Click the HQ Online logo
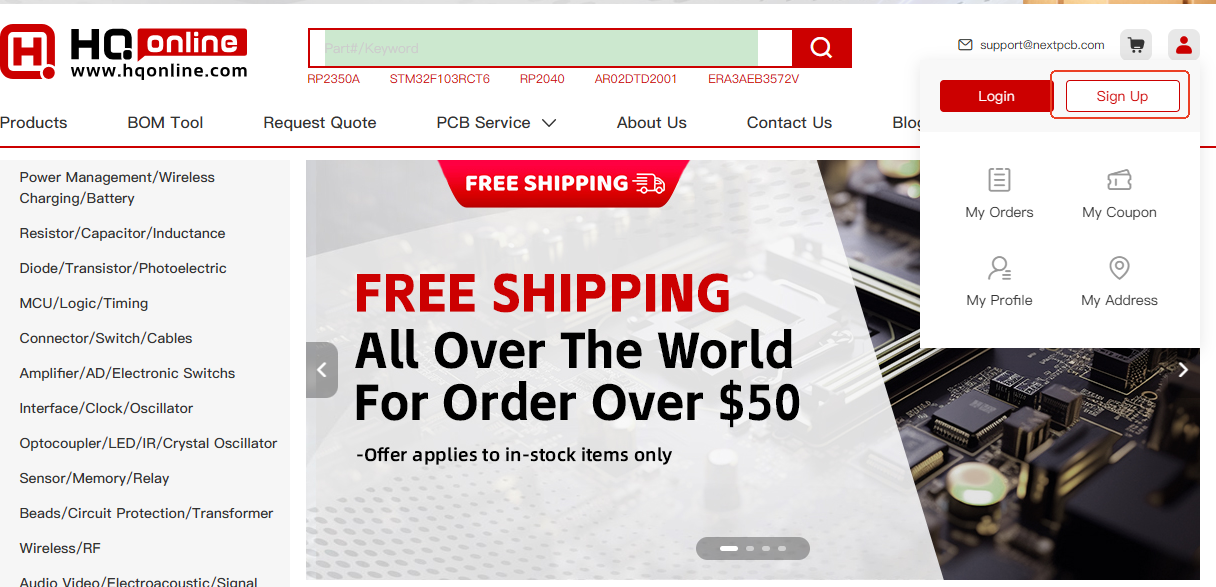The height and width of the screenshot is (587, 1216). coord(124,52)
